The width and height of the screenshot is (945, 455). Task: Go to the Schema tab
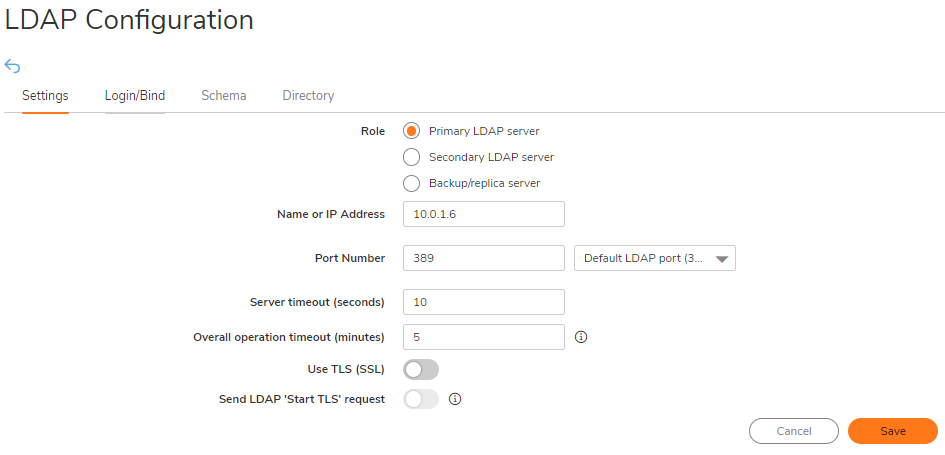[224, 95]
